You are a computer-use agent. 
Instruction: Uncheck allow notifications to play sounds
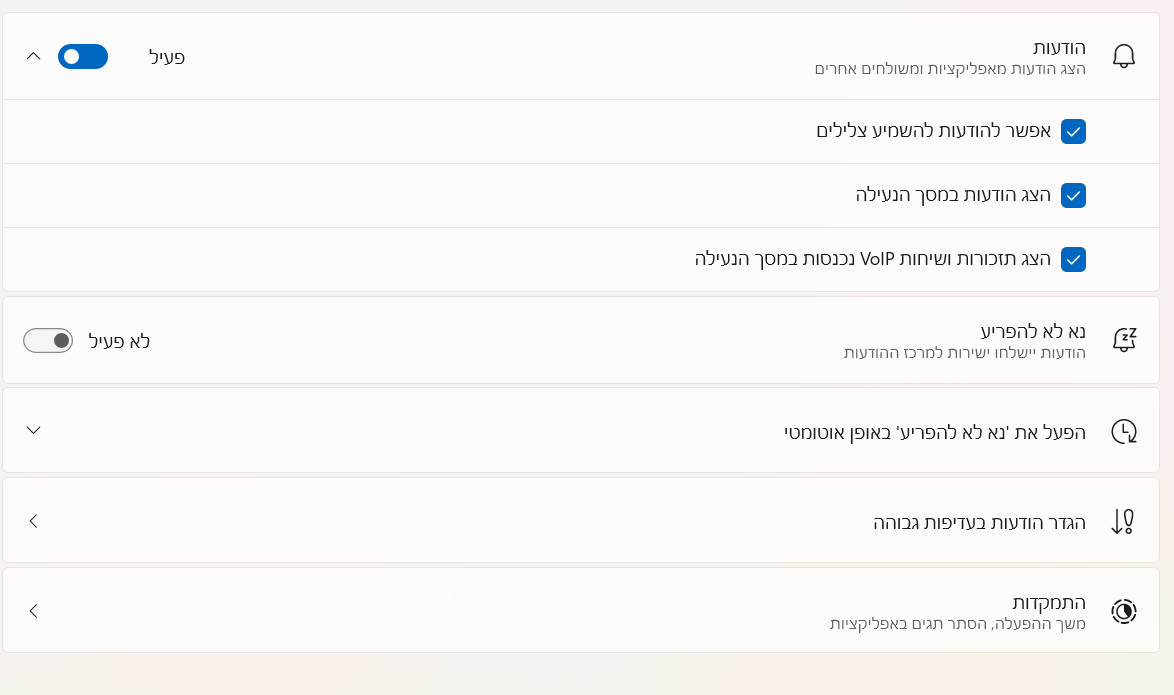1073,131
